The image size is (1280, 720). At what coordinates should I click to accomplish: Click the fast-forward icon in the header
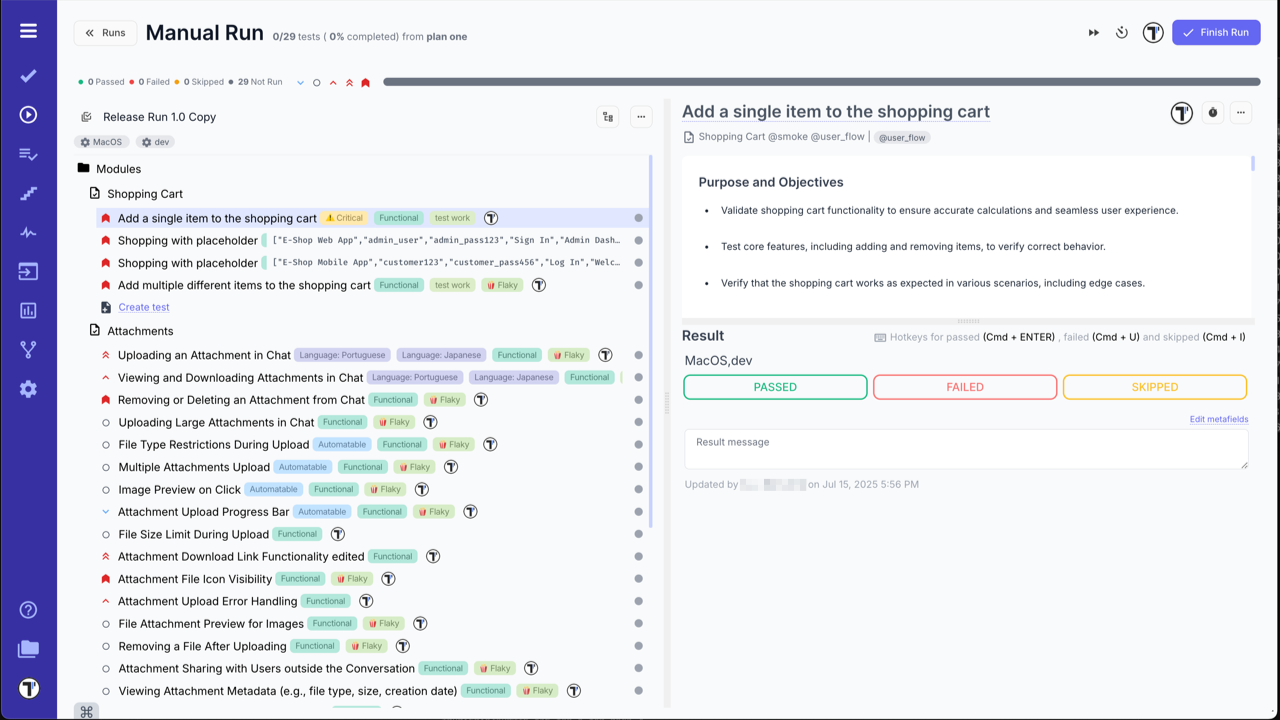click(x=1093, y=32)
